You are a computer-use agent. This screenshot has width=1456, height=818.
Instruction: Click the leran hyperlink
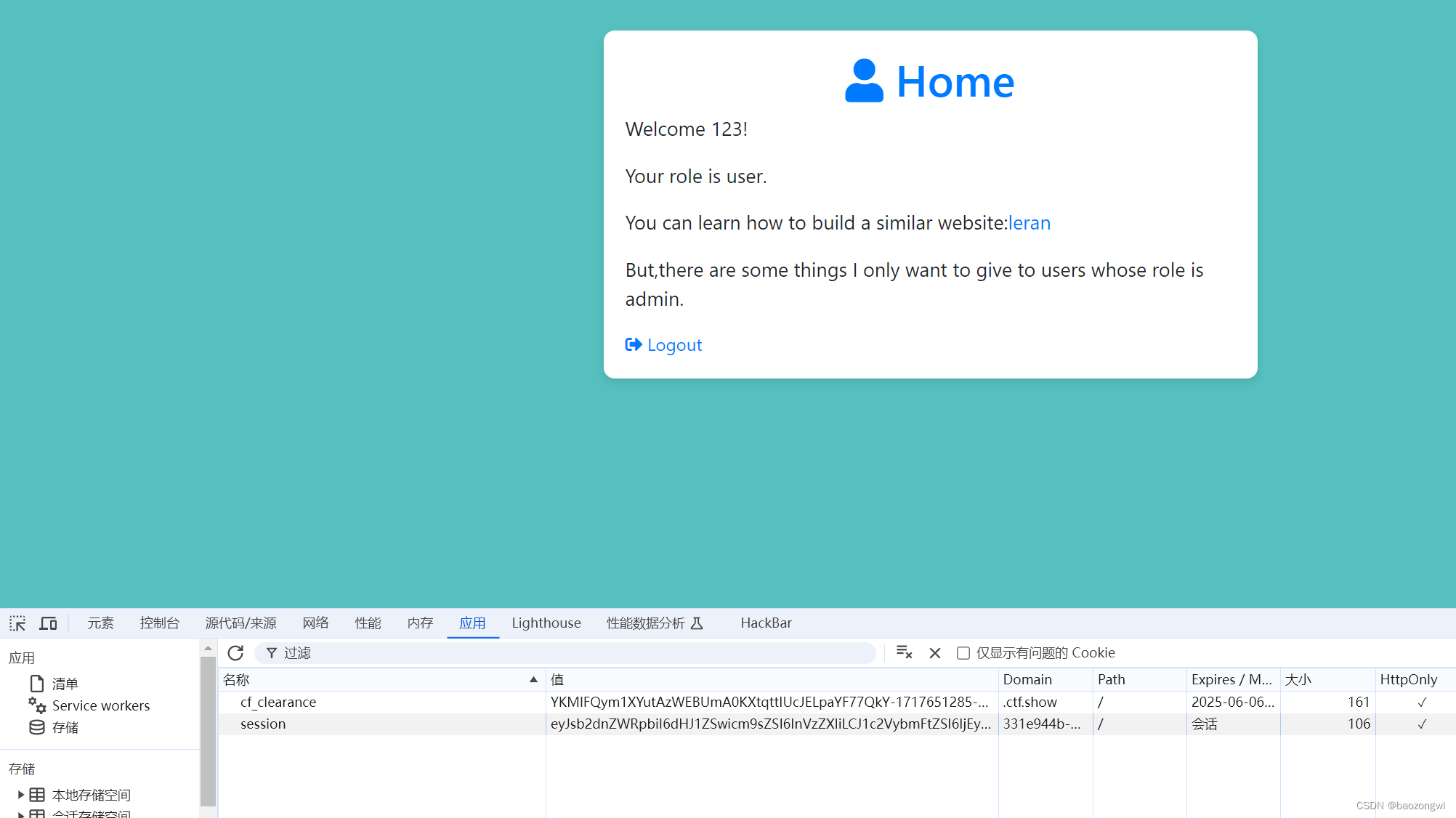[1029, 222]
